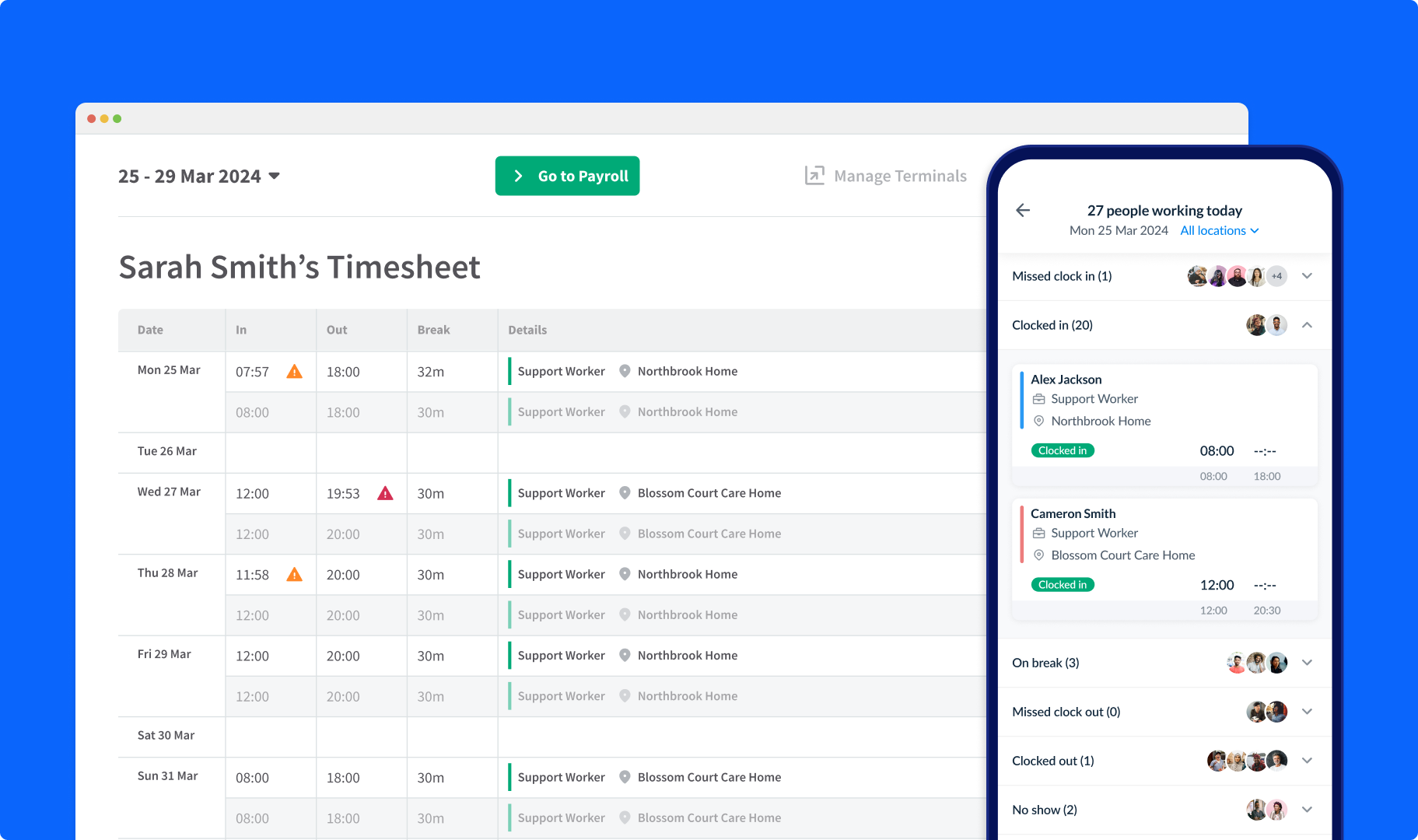
Task: Expand the Missed clock in section
Action: coord(1307,276)
